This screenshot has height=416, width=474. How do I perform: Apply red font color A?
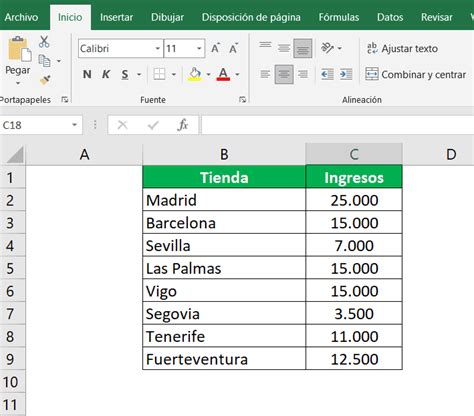223,74
